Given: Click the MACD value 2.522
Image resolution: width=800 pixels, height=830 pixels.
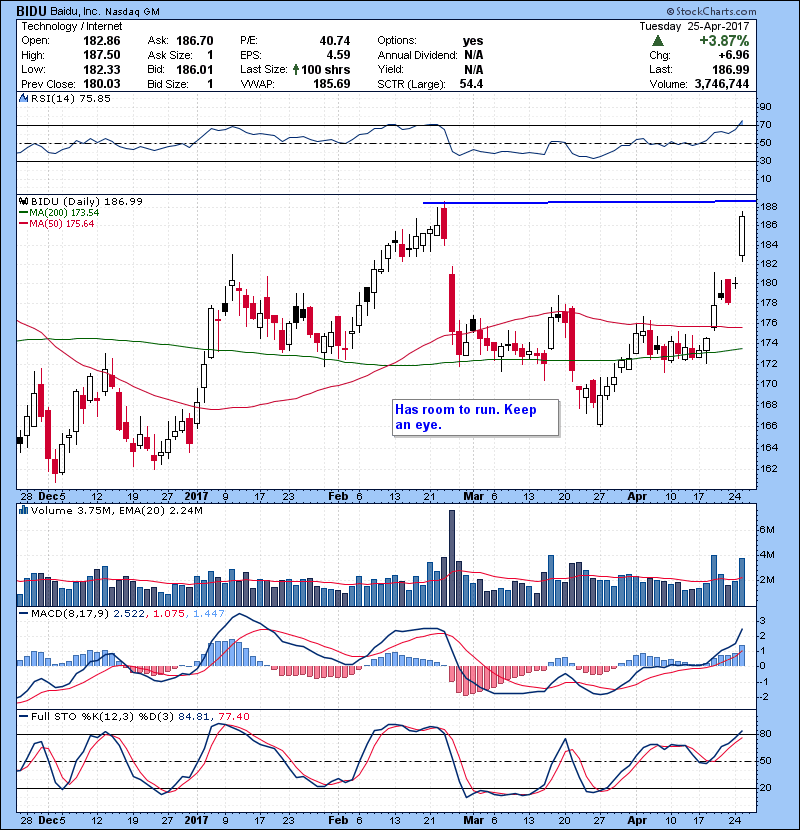Looking at the screenshot, I should point(129,613).
